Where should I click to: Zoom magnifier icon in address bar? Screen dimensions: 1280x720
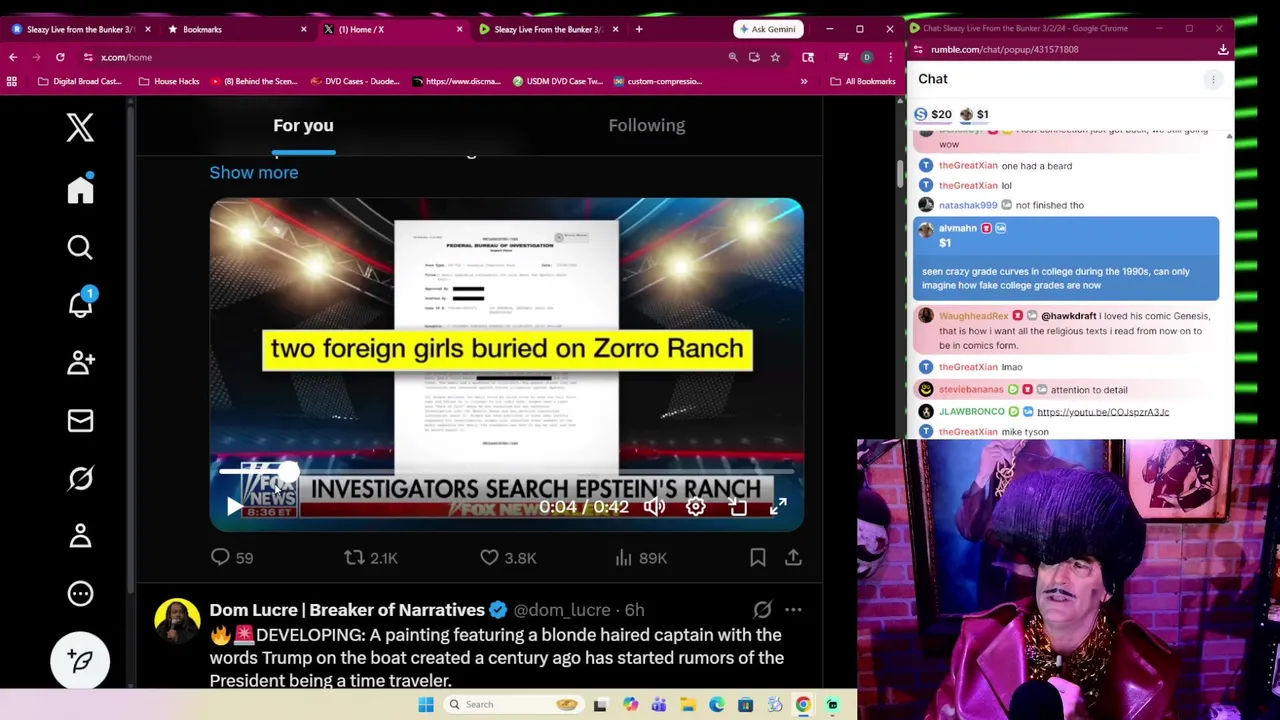pyautogui.click(x=733, y=57)
